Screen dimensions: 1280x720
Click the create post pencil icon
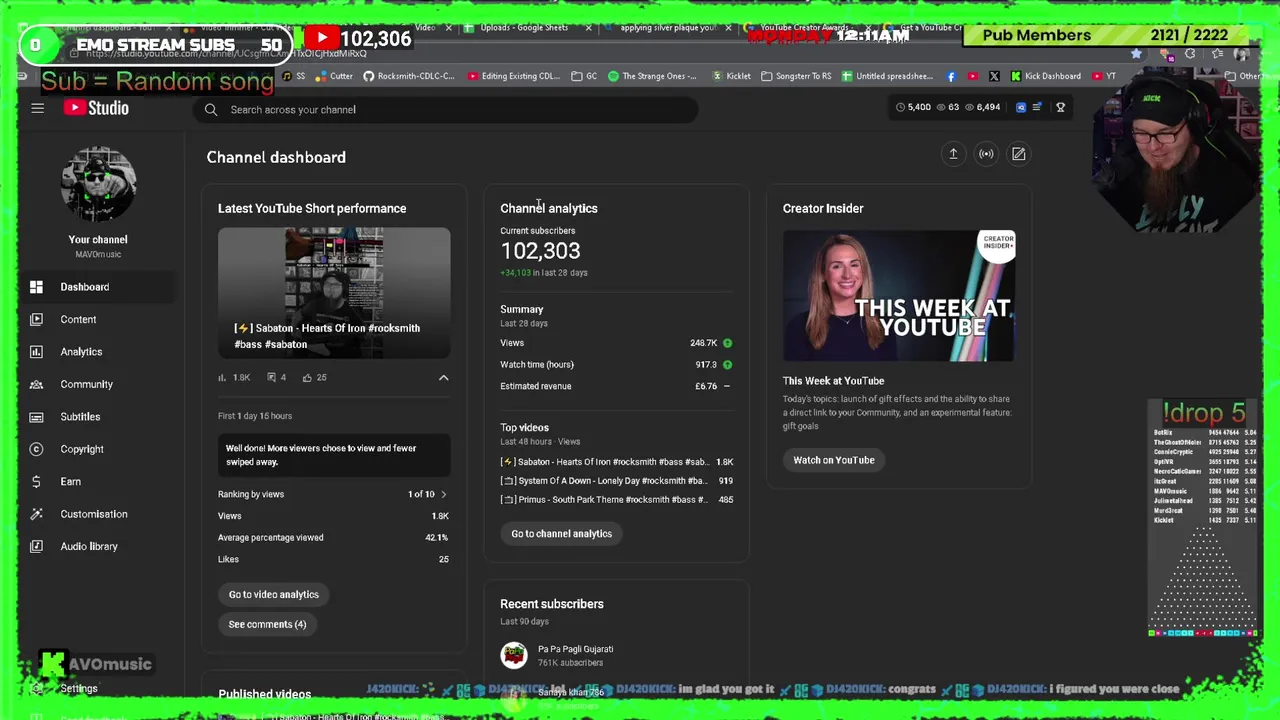1018,154
